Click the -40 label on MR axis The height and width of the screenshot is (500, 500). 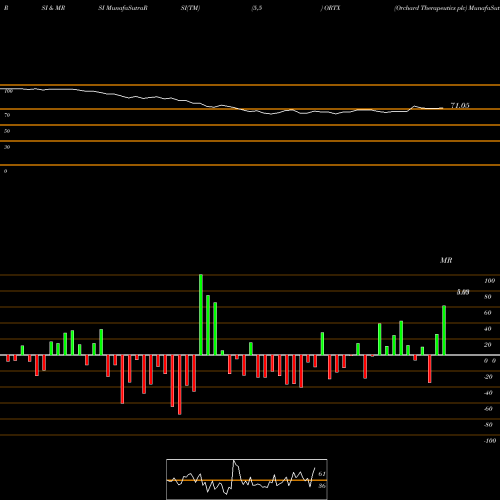[488, 393]
